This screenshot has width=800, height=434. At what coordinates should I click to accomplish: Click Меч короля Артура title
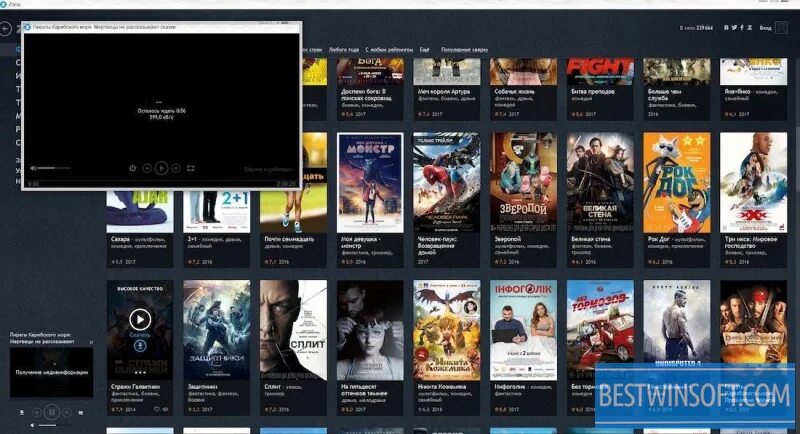[x=443, y=92]
